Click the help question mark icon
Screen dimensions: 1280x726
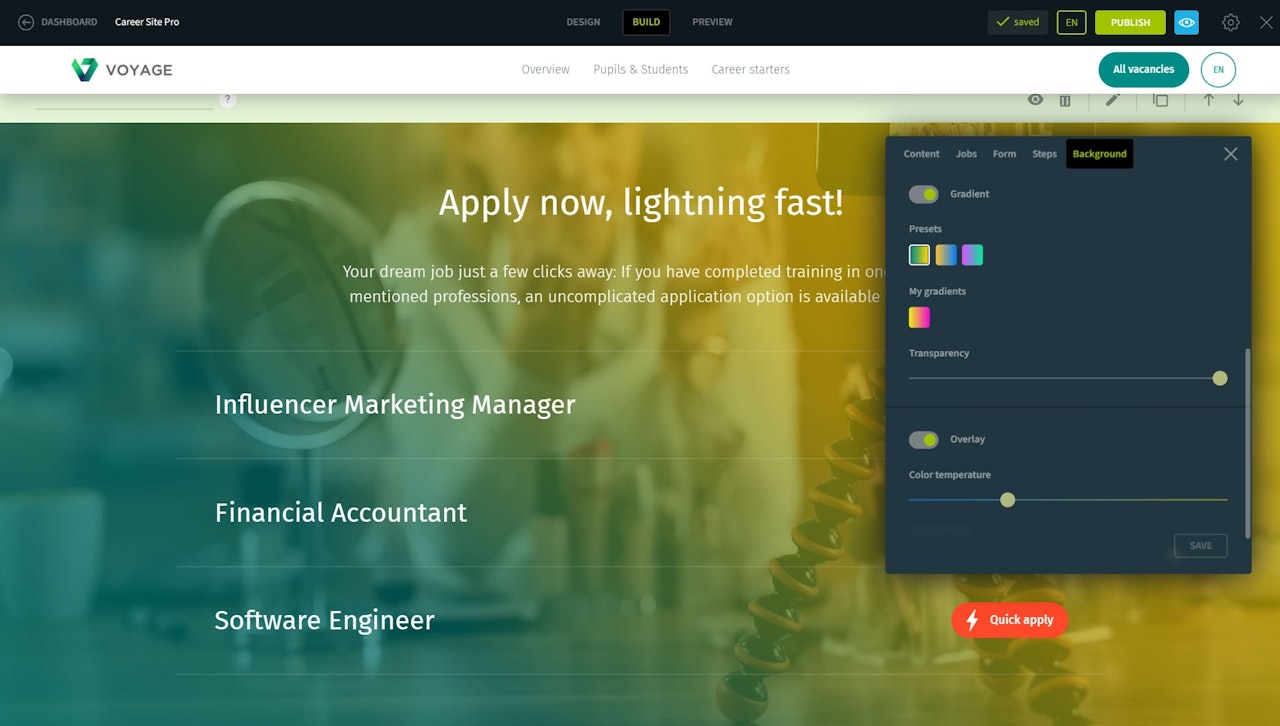[228, 99]
